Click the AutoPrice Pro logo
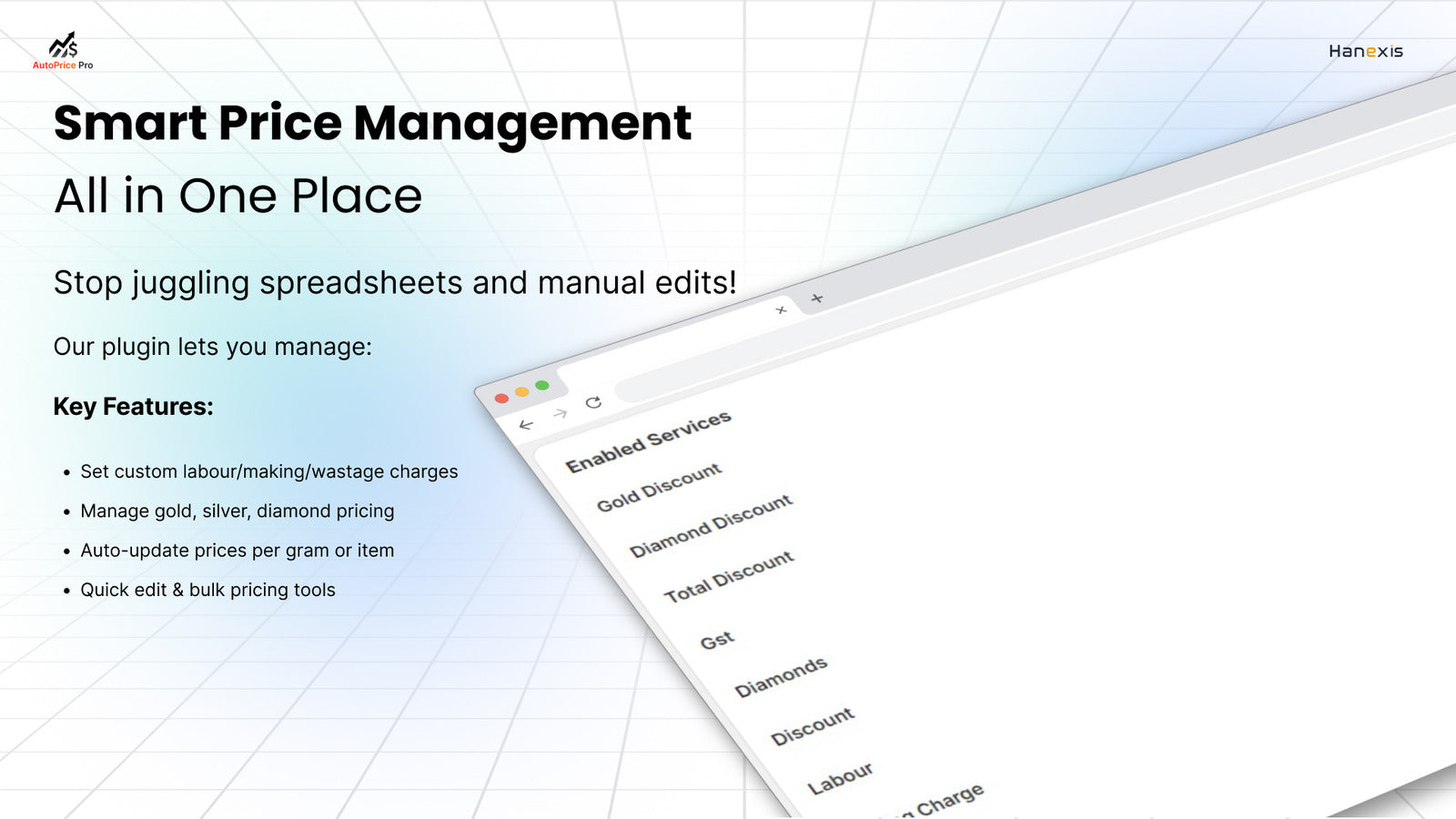Screen dimensions: 1456x819 (63, 51)
